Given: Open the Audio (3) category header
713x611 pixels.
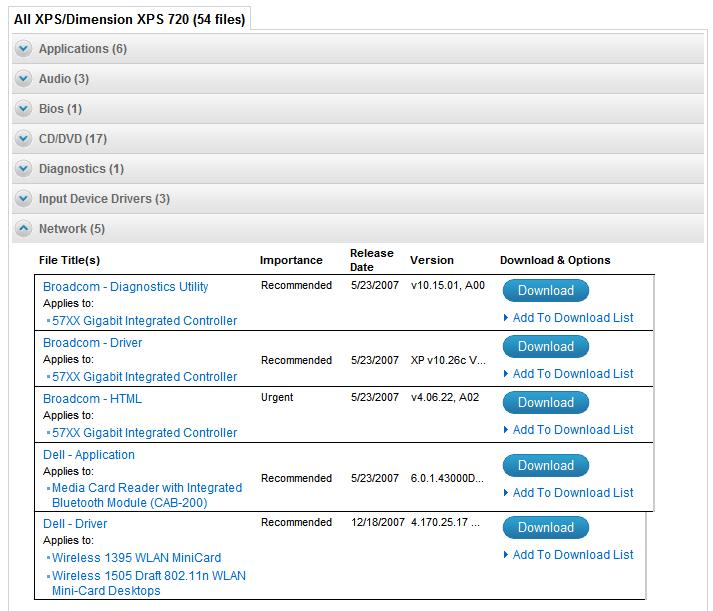Looking at the screenshot, I should point(358,79).
